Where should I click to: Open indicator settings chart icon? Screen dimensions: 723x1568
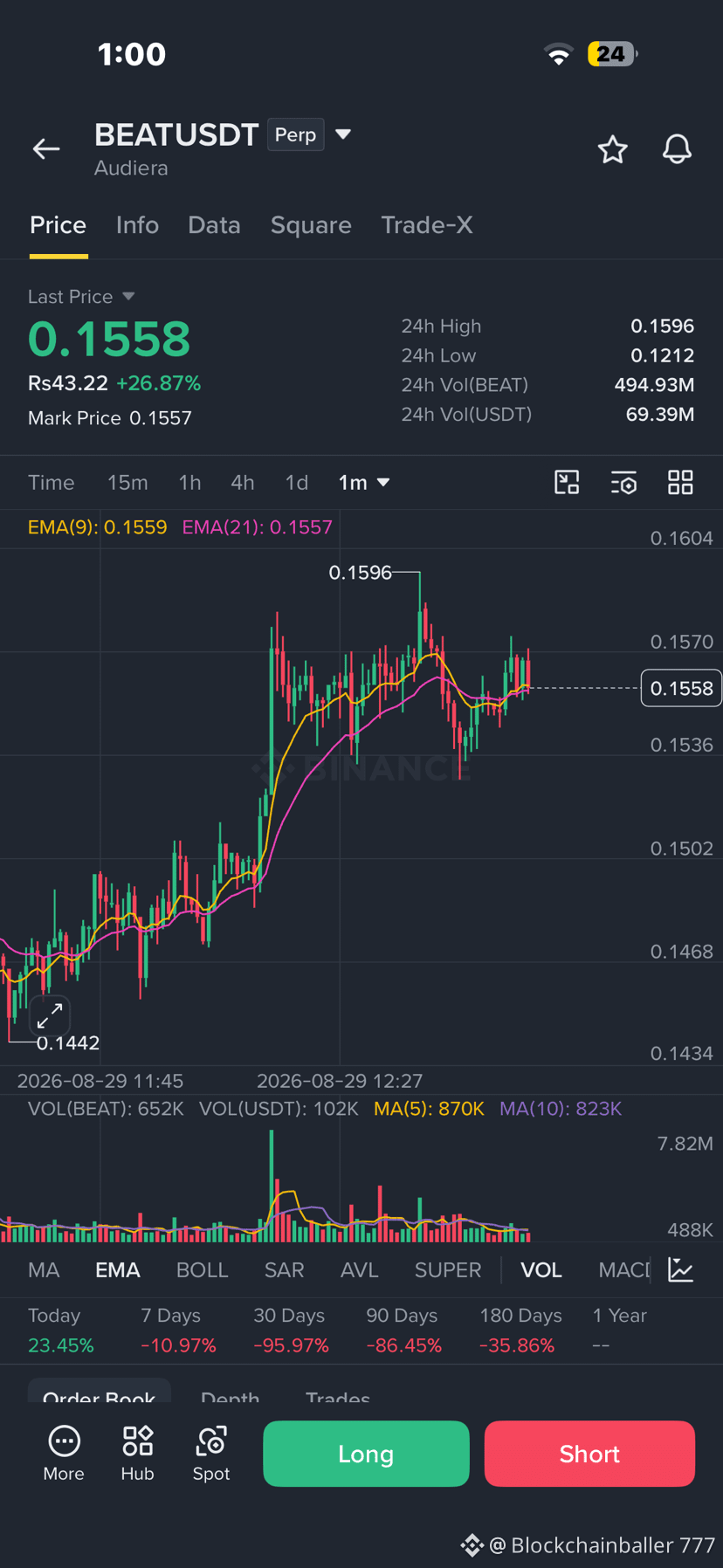click(681, 1269)
